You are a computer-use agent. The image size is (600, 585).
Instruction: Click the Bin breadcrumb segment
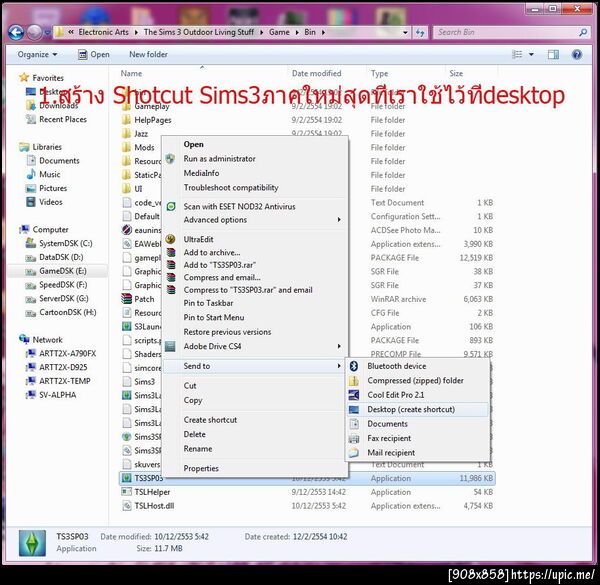click(310, 33)
